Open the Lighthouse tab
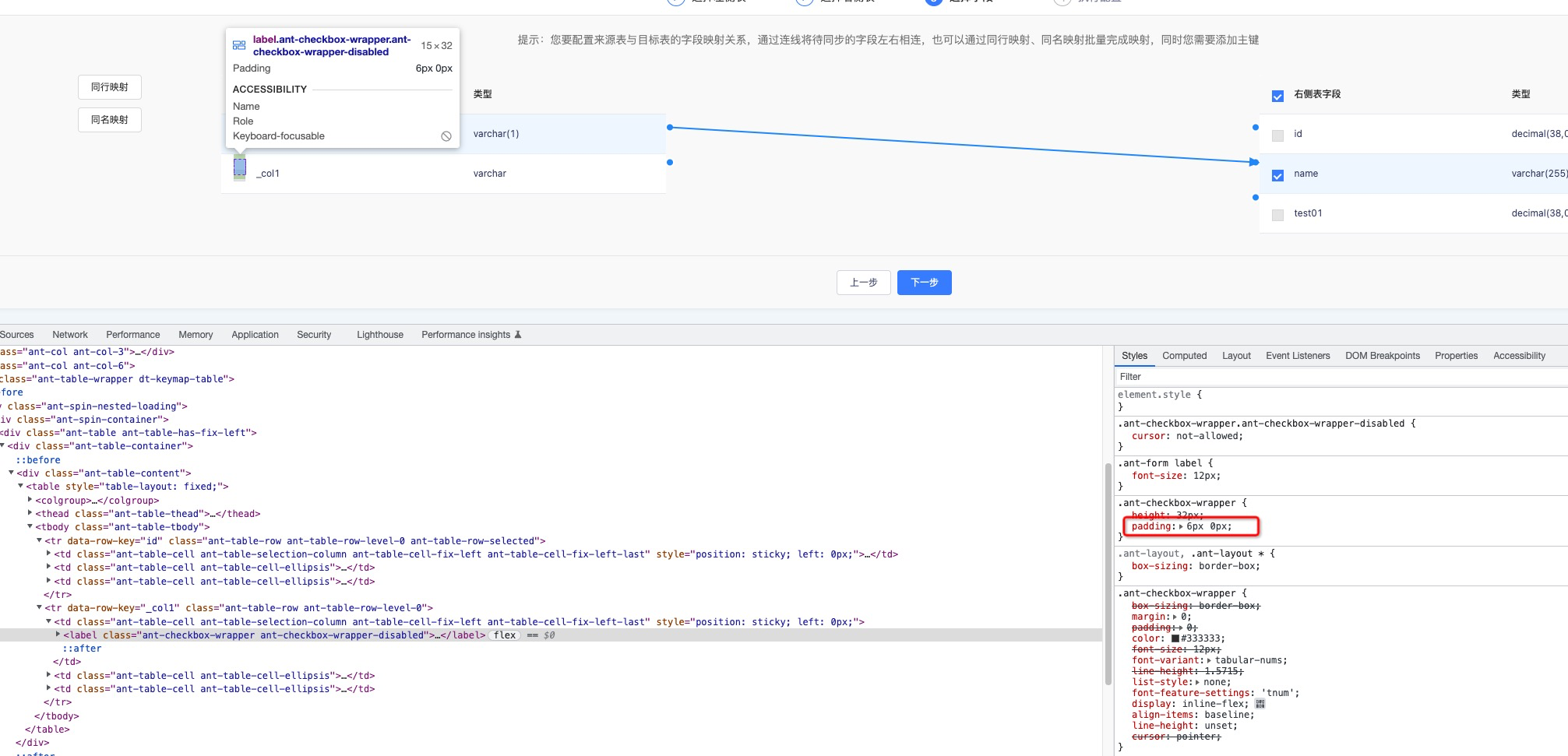 (380, 335)
